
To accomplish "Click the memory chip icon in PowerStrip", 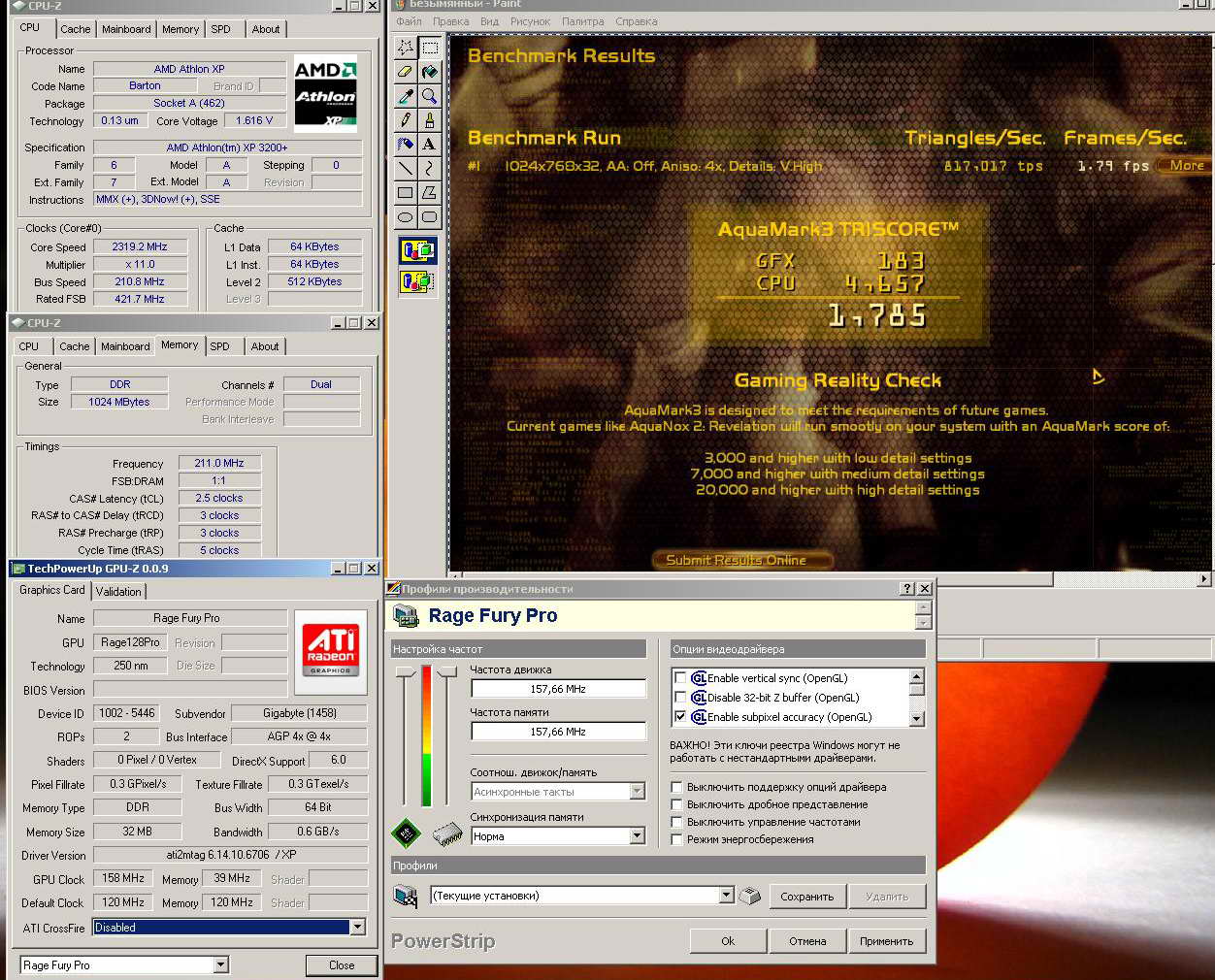I will tap(446, 833).
